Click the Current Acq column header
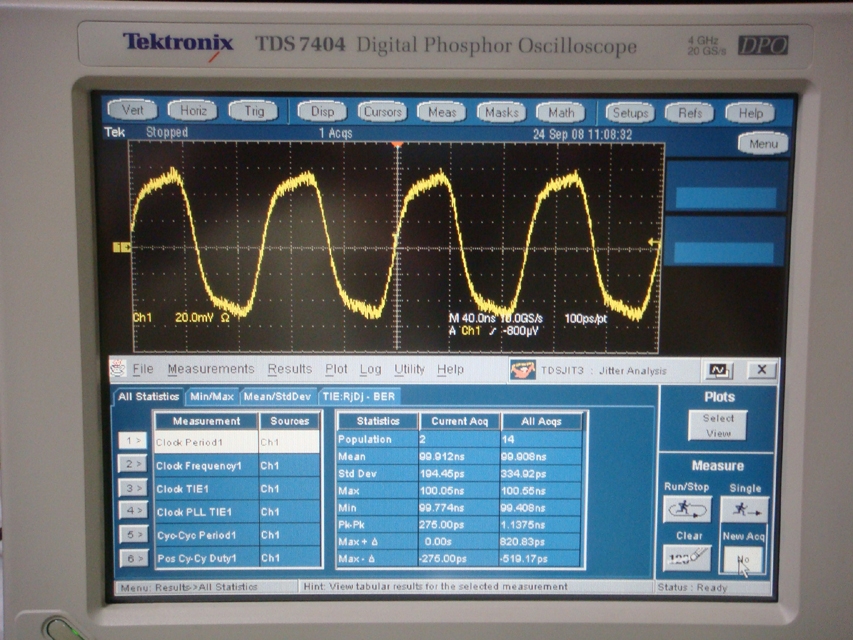The height and width of the screenshot is (640, 853). tap(460, 421)
